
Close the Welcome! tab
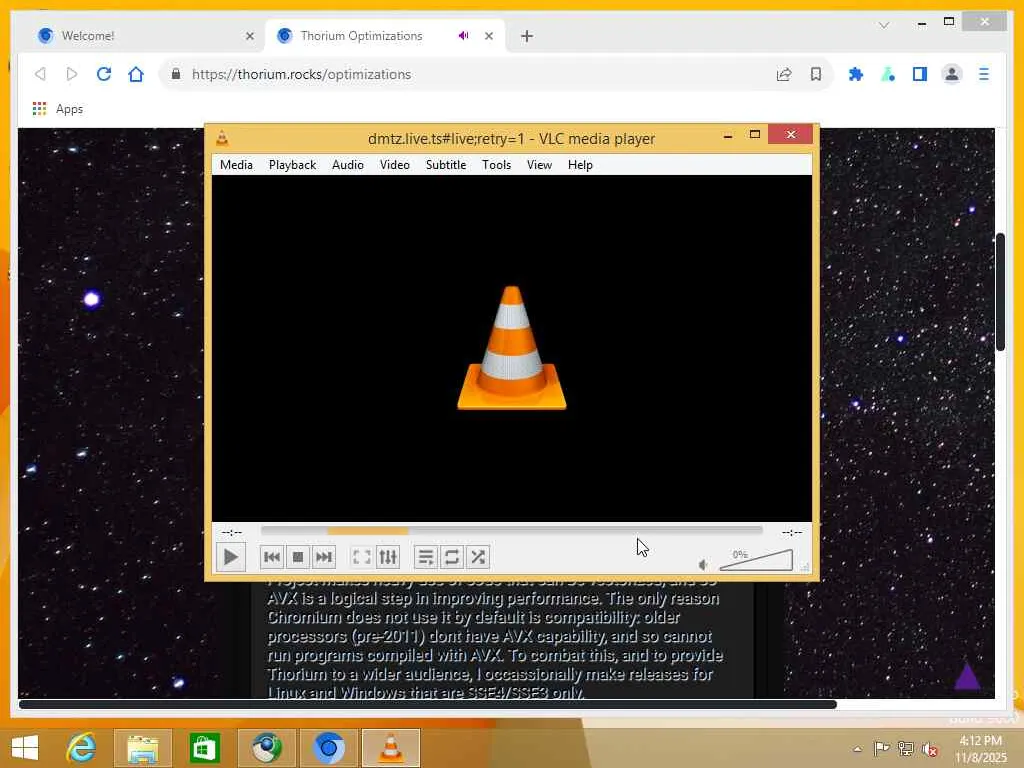(x=249, y=37)
